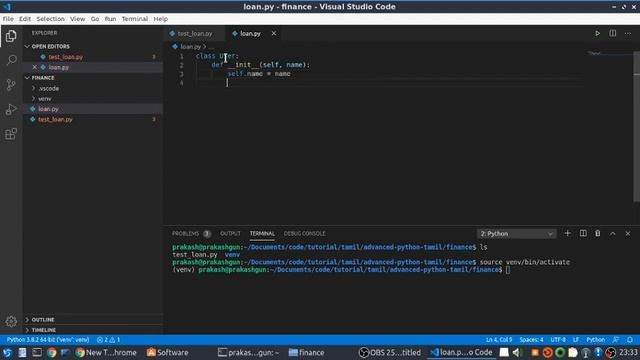640x360 pixels.
Task: Open the File menu
Action: pos(8,19)
